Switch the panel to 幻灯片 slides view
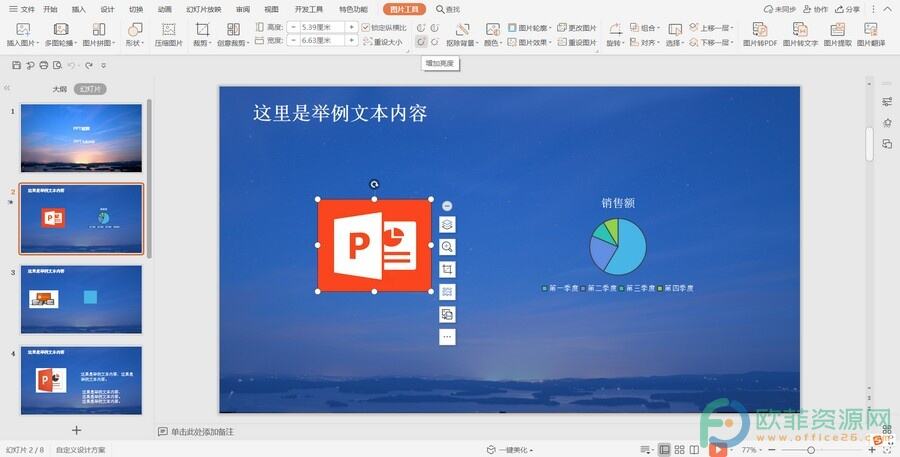The width and height of the screenshot is (900, 457). click(90, 89)
